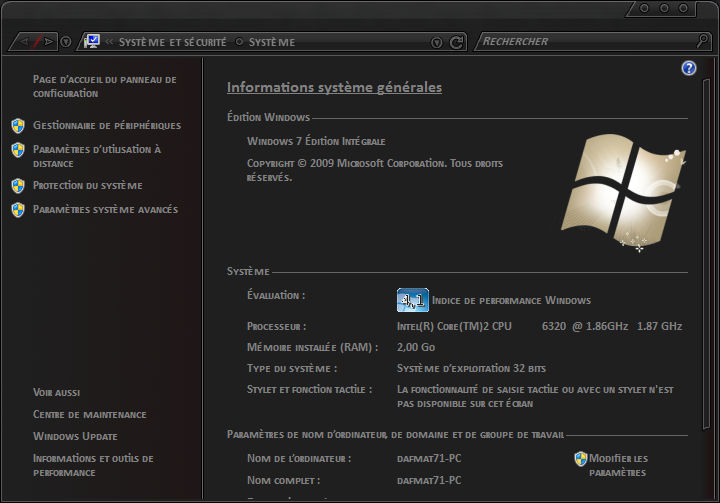Expand the breadcrumb chevron before Système et sécurité
The width and height of the screenshot is (720, 503).
coord(109,42)
